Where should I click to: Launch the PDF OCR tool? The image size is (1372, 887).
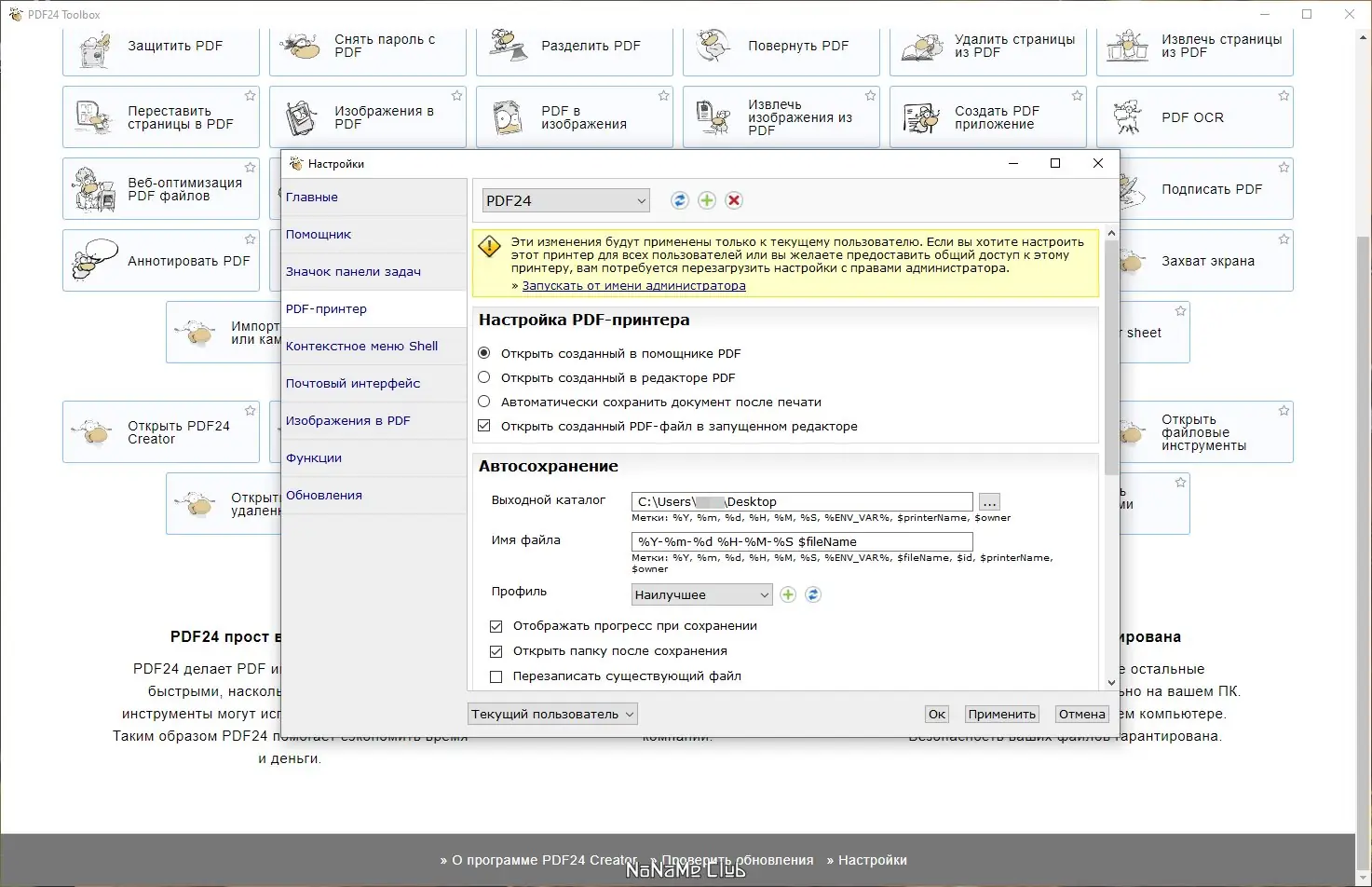1195,117
